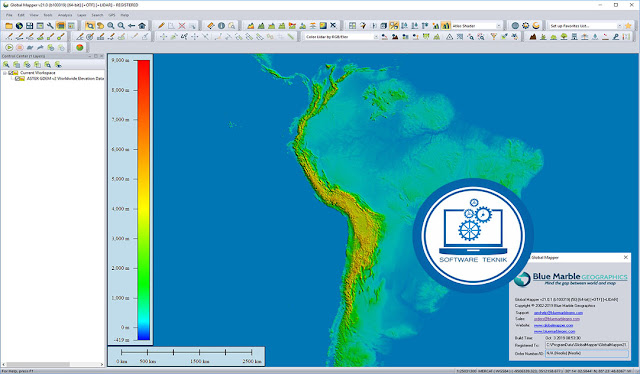640x374 pixels.
Task: Click the green tree vegetation icon
Action: [x=564, y=37]
